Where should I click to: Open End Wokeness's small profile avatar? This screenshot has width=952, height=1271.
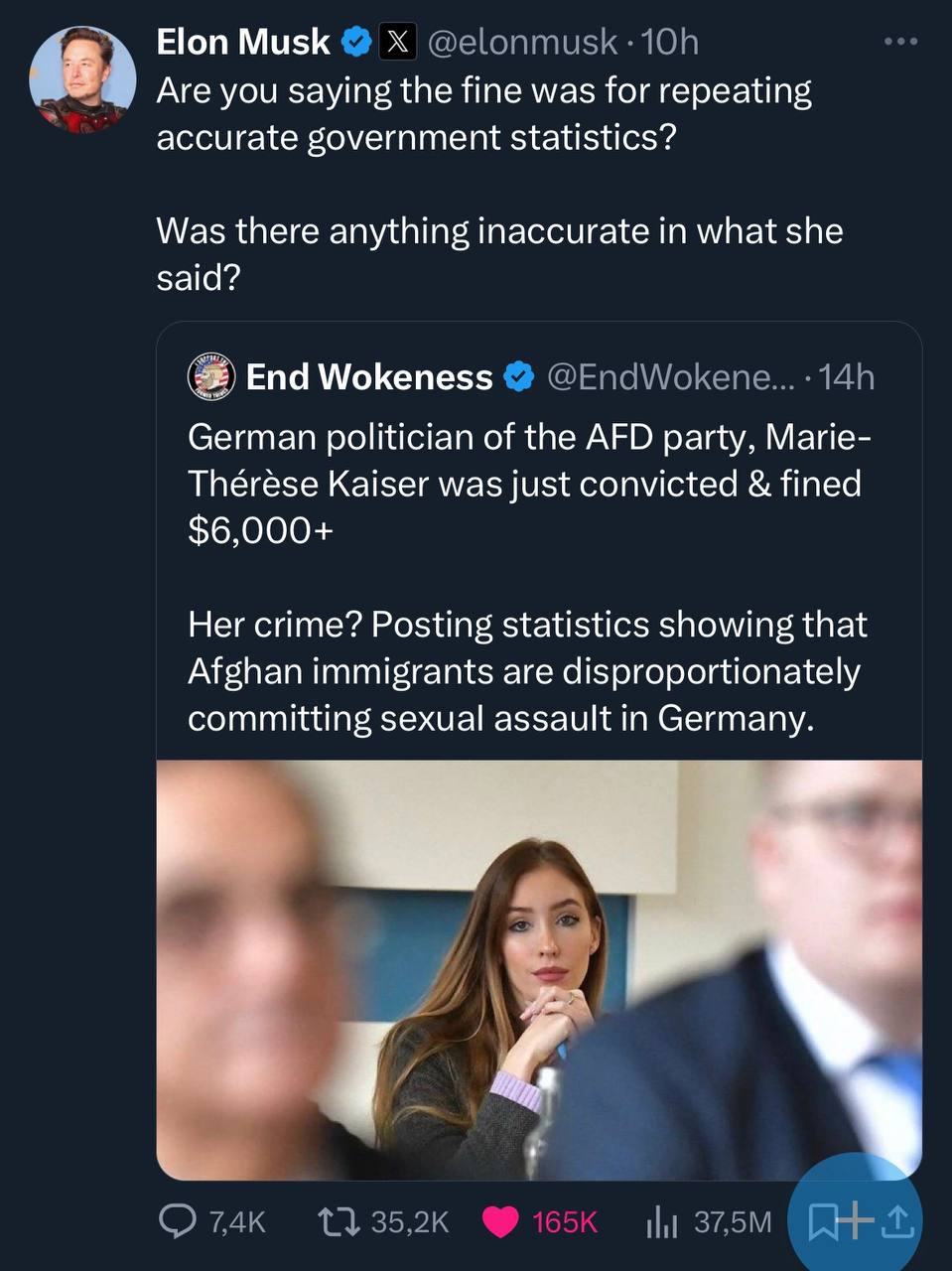[x=208, y=377]
